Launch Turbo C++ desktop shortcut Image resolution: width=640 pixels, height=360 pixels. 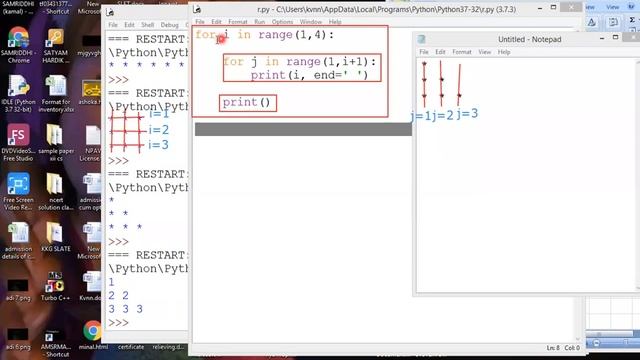[56, 287]
